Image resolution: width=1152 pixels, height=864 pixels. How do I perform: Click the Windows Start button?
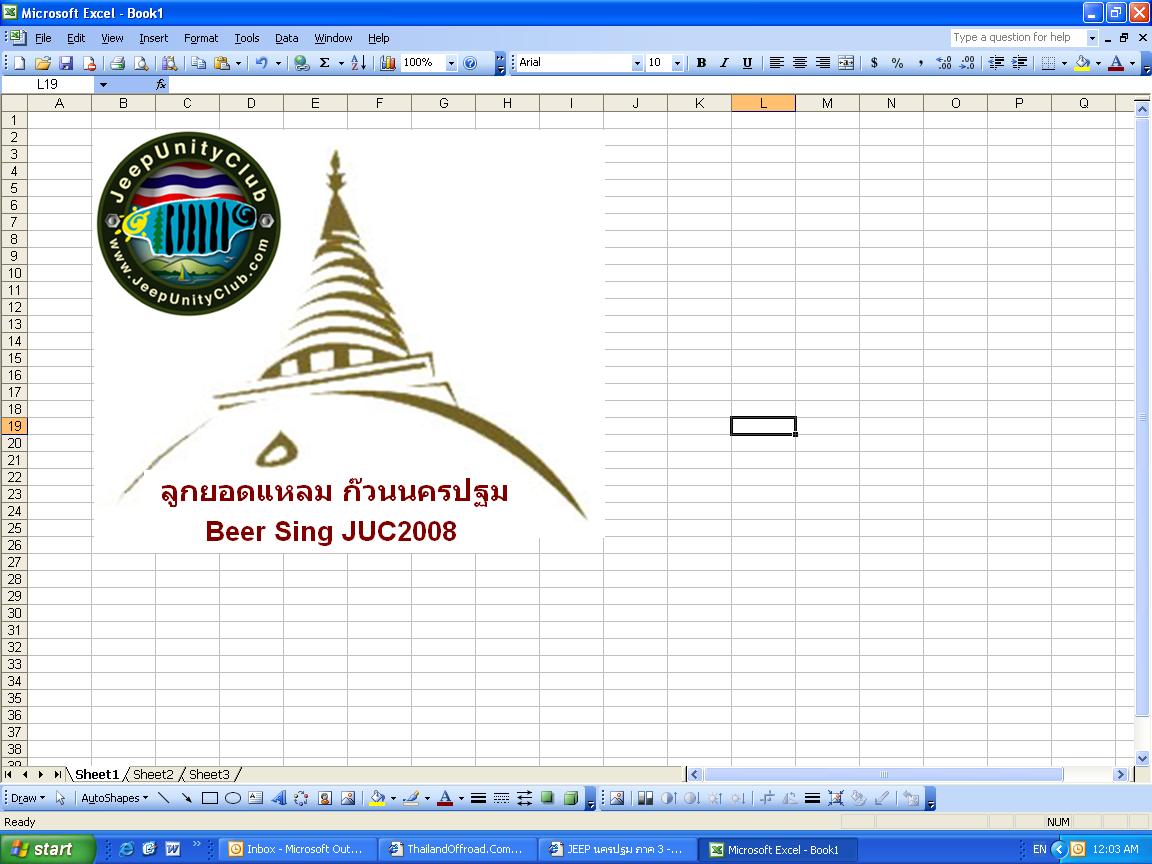pyautogui.click(x=47, y=849)
